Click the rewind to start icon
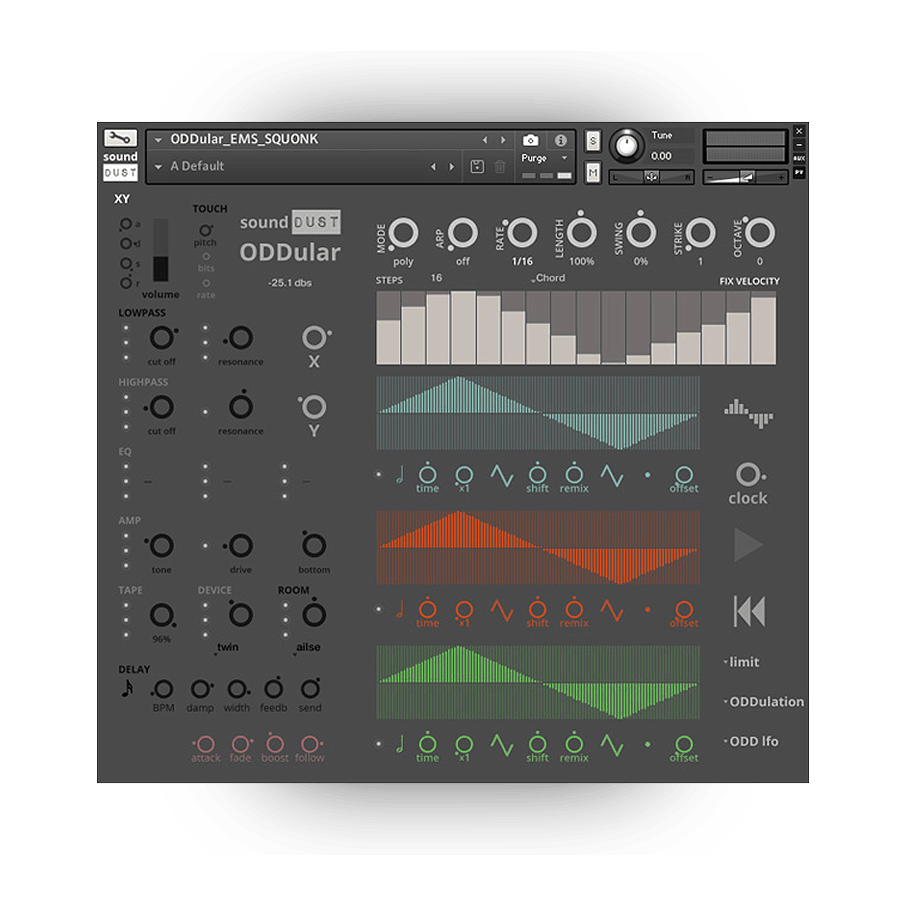Viewport: 900px width, 900px height. click(750, 611)
